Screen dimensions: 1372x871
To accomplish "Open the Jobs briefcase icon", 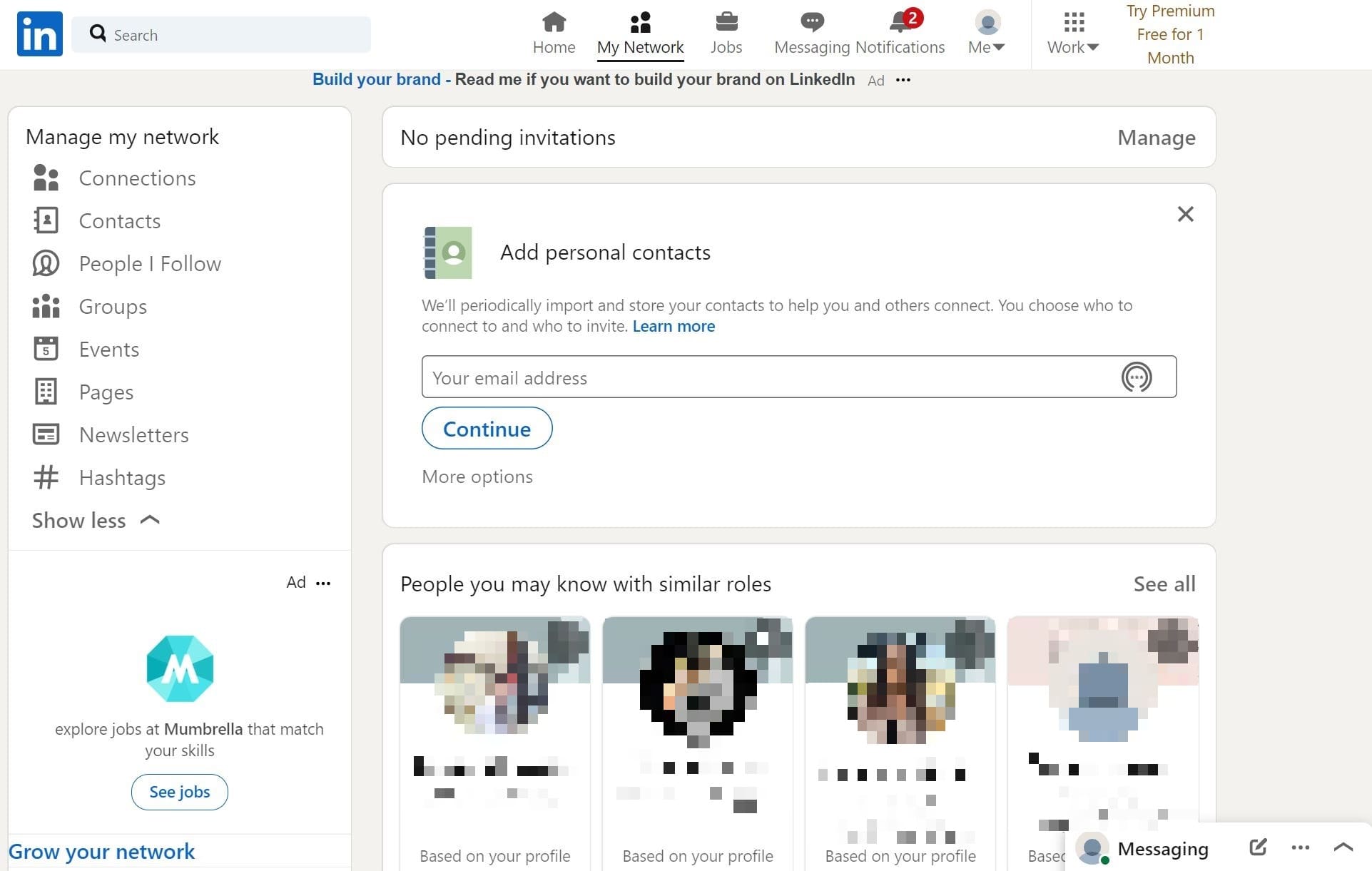I will pyautogui.click(x=726, y=22).
